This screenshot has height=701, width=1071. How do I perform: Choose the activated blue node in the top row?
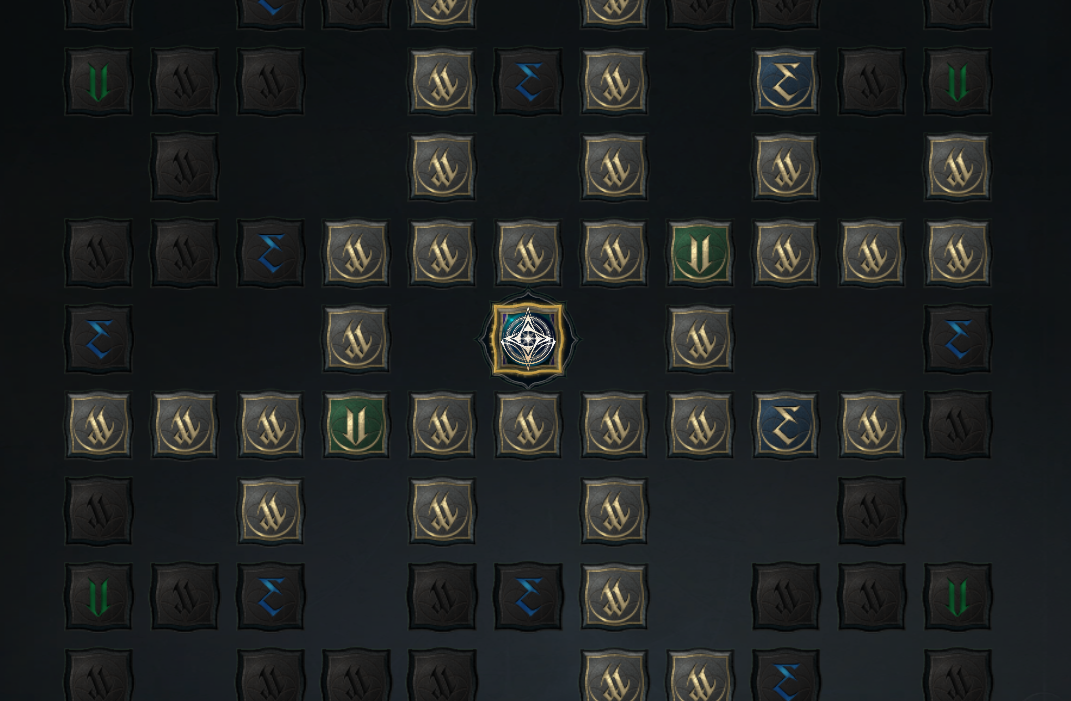(785, 81)
